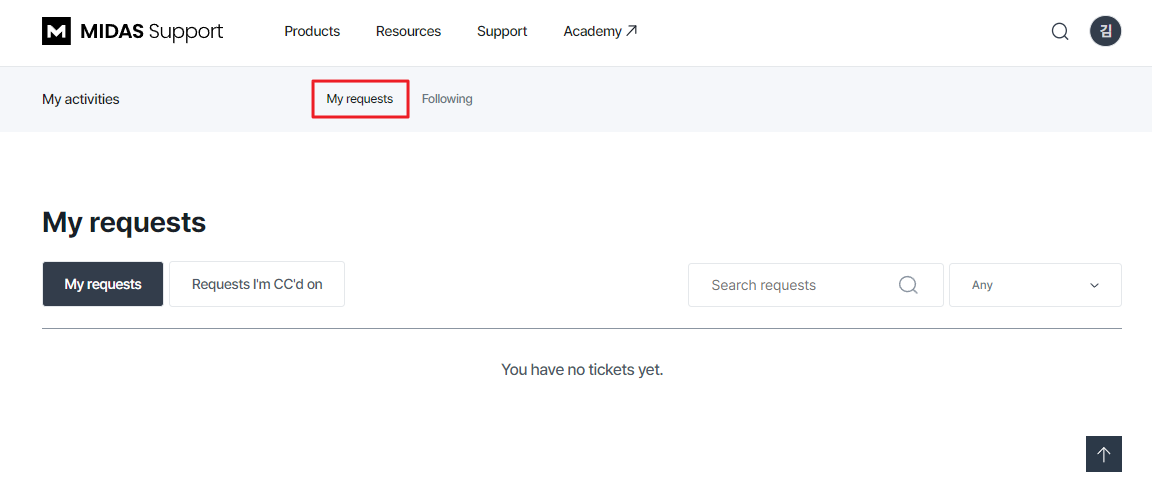
Task: Click the MIDAS Support title text
Action: [151, 32]
